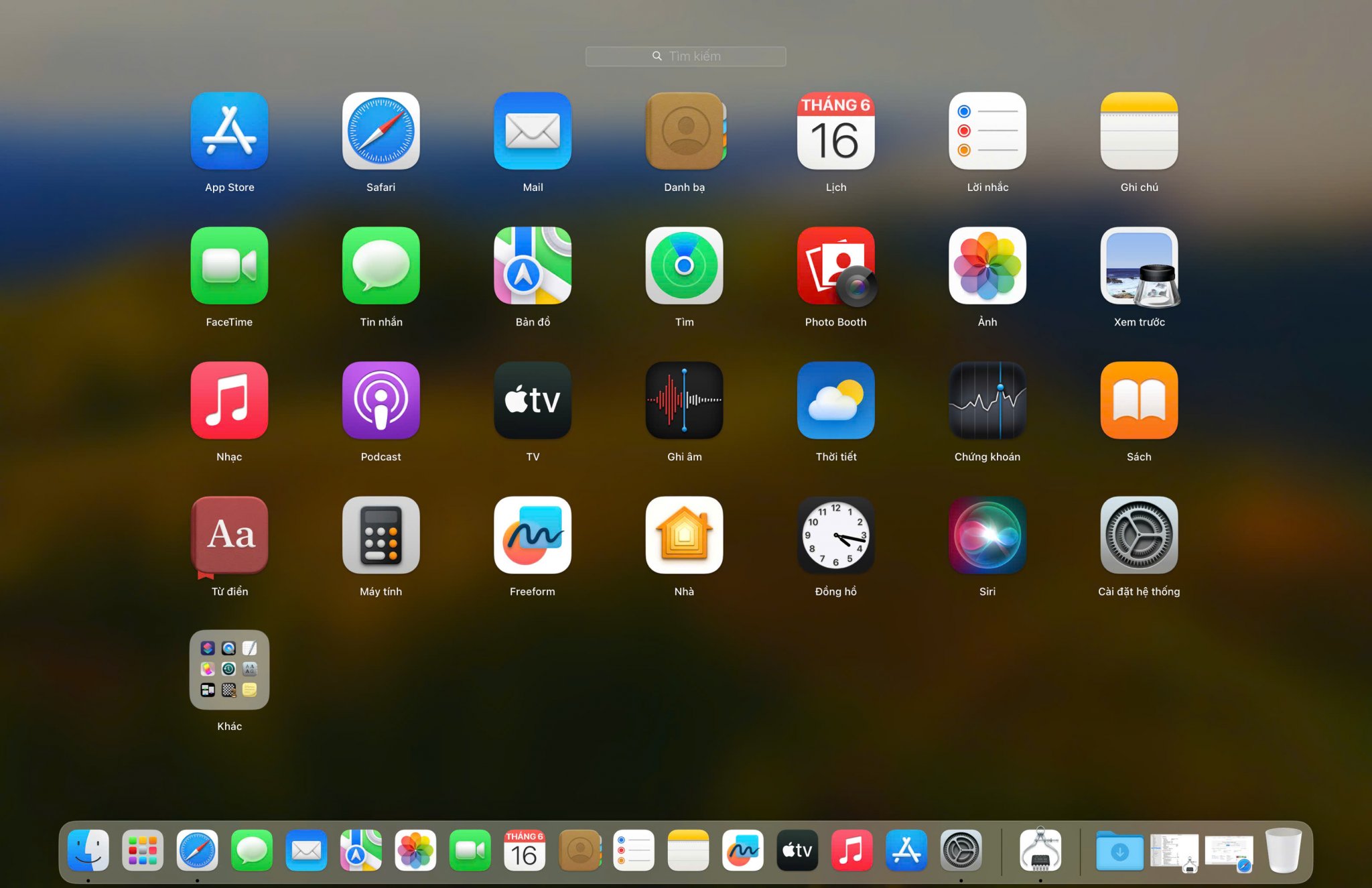Activate Siri from Launchpad

[987, 535]
